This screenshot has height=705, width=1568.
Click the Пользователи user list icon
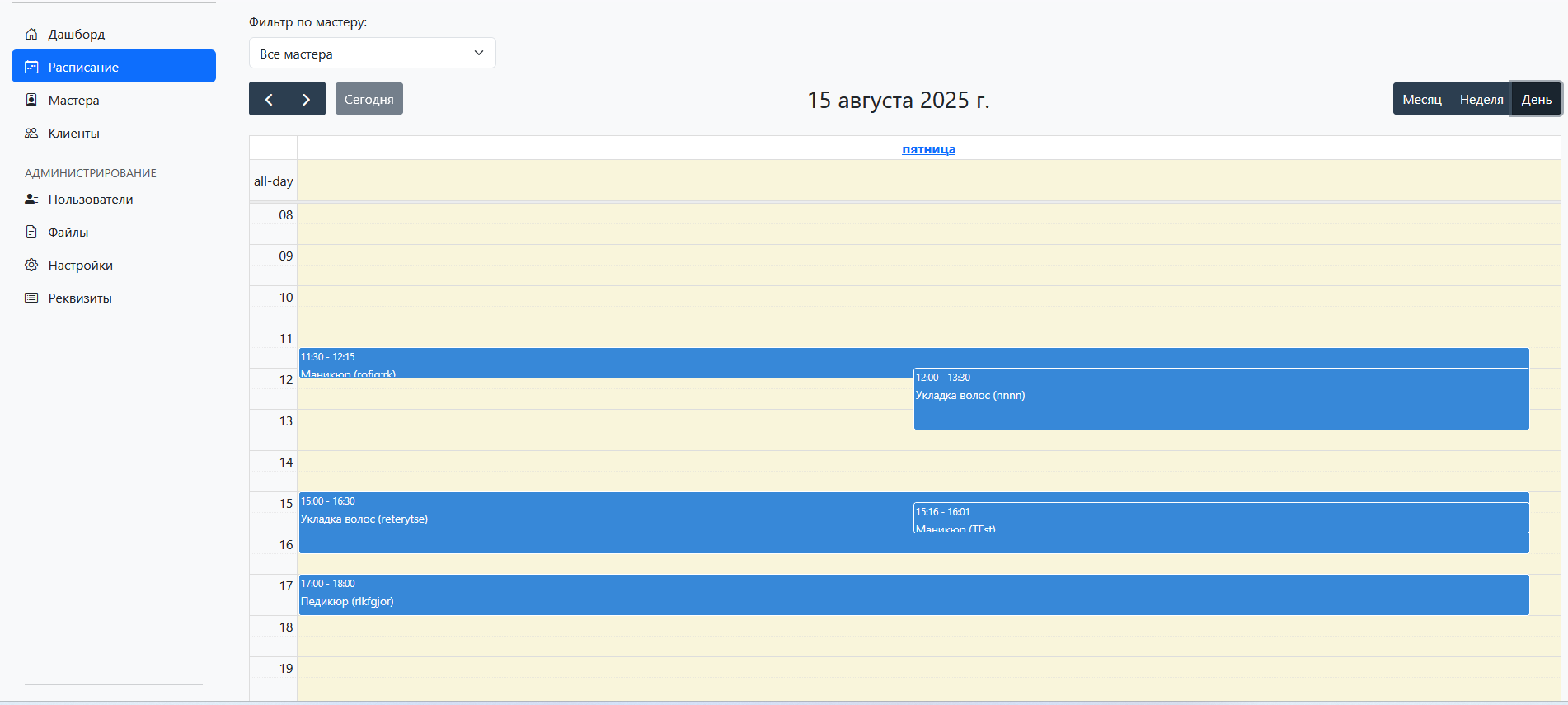pos(31,199)
